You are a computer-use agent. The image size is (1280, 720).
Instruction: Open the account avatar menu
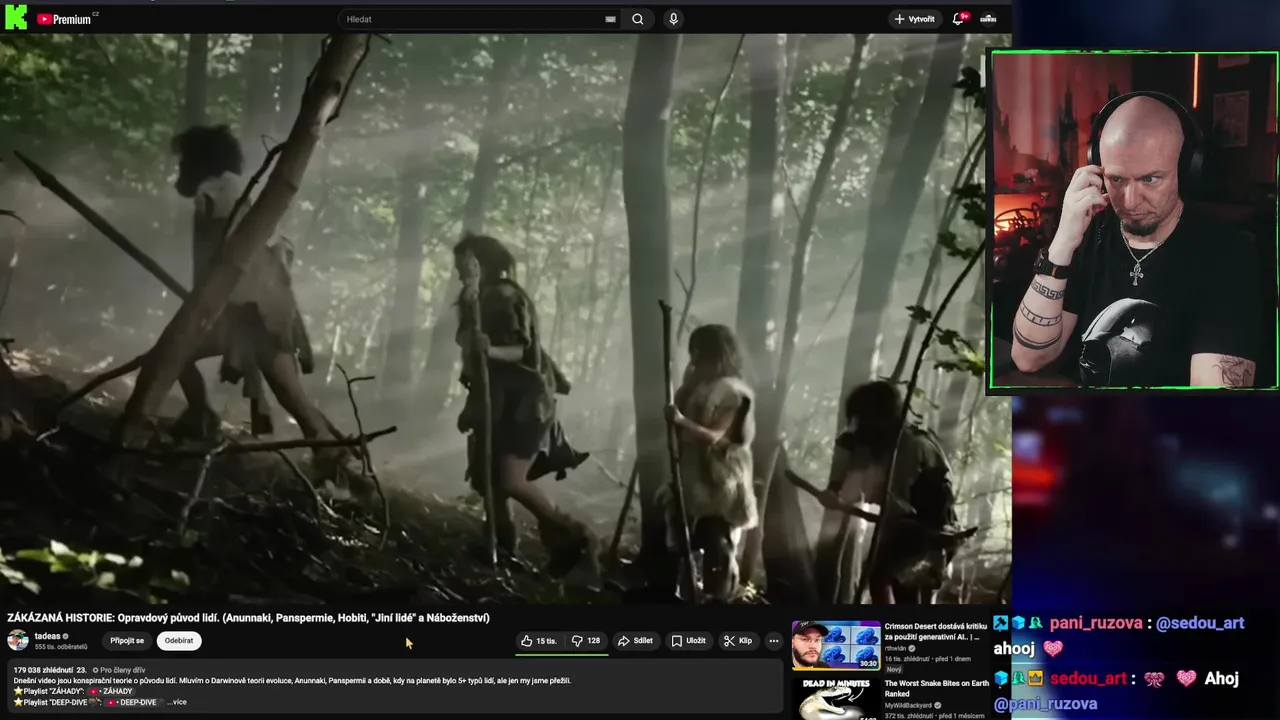(x=988, y=19)
